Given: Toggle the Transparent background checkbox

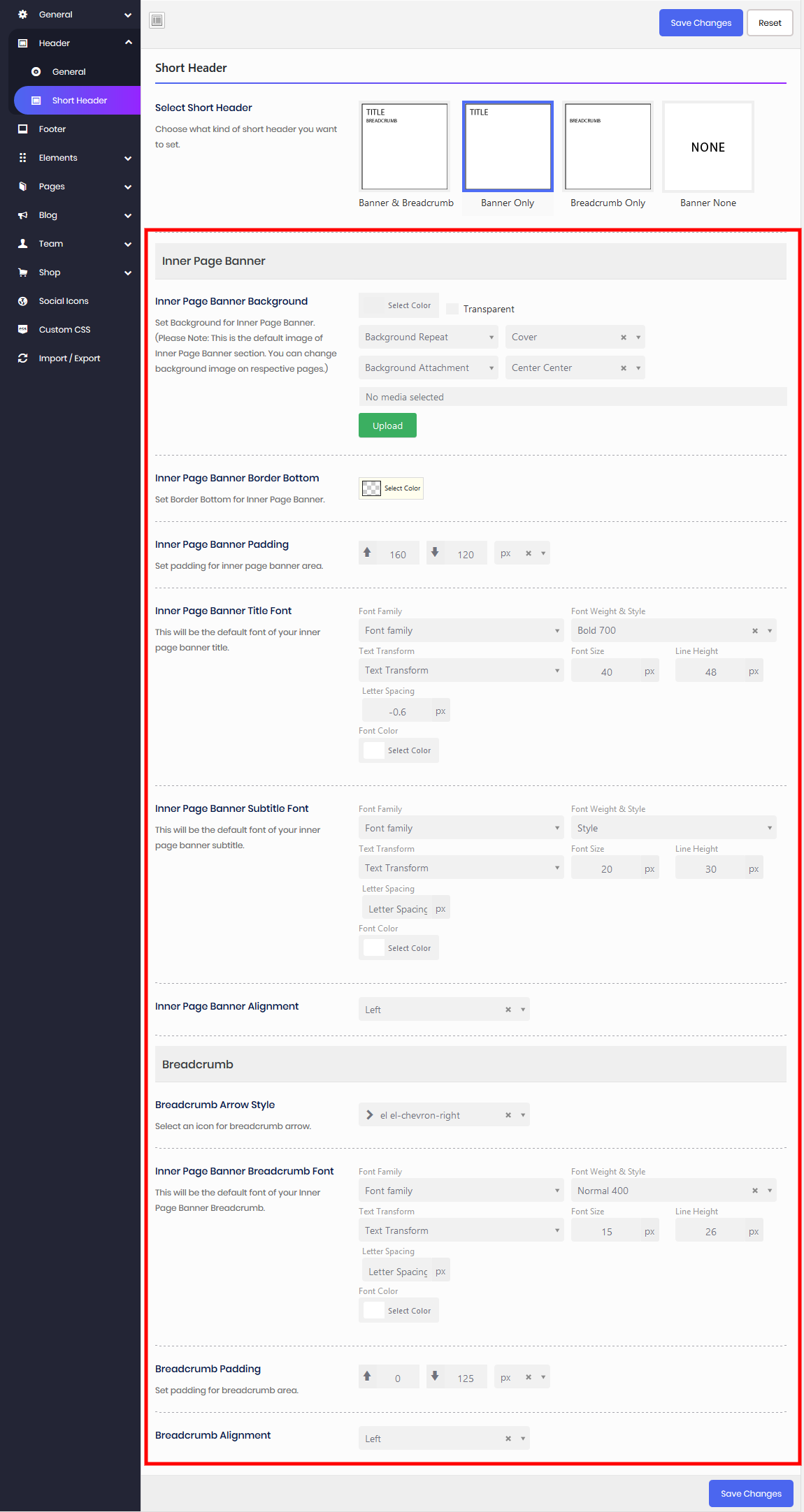Looking at the screenshot, I should pyautogui.click(x=452, y=309).
